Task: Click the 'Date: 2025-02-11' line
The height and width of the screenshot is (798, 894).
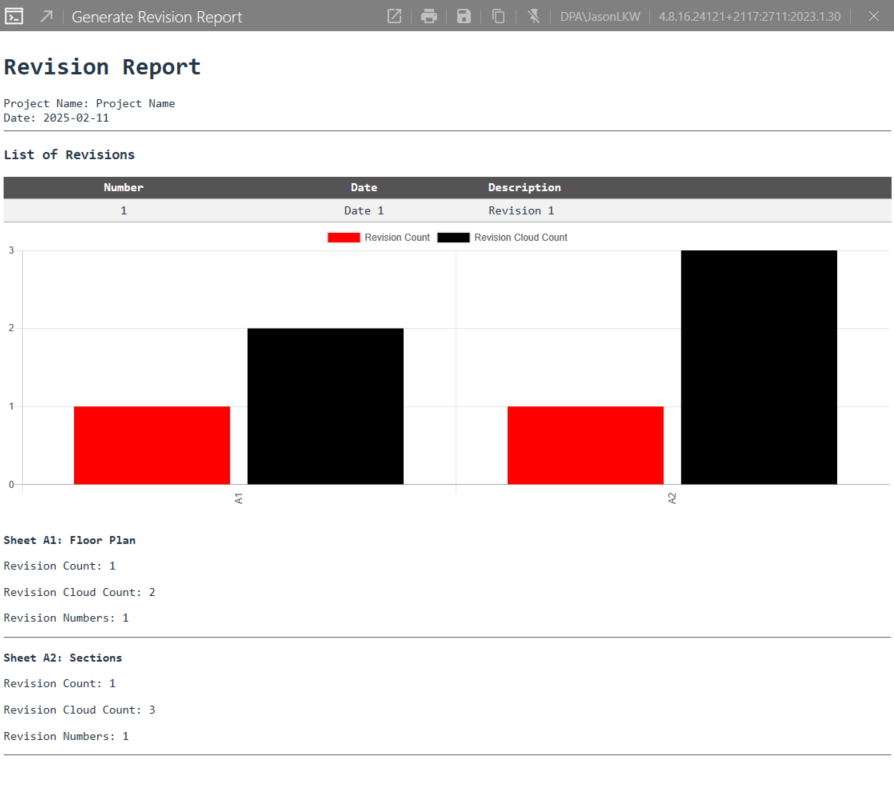Action: pyautogui.click(x=56, y=118)
